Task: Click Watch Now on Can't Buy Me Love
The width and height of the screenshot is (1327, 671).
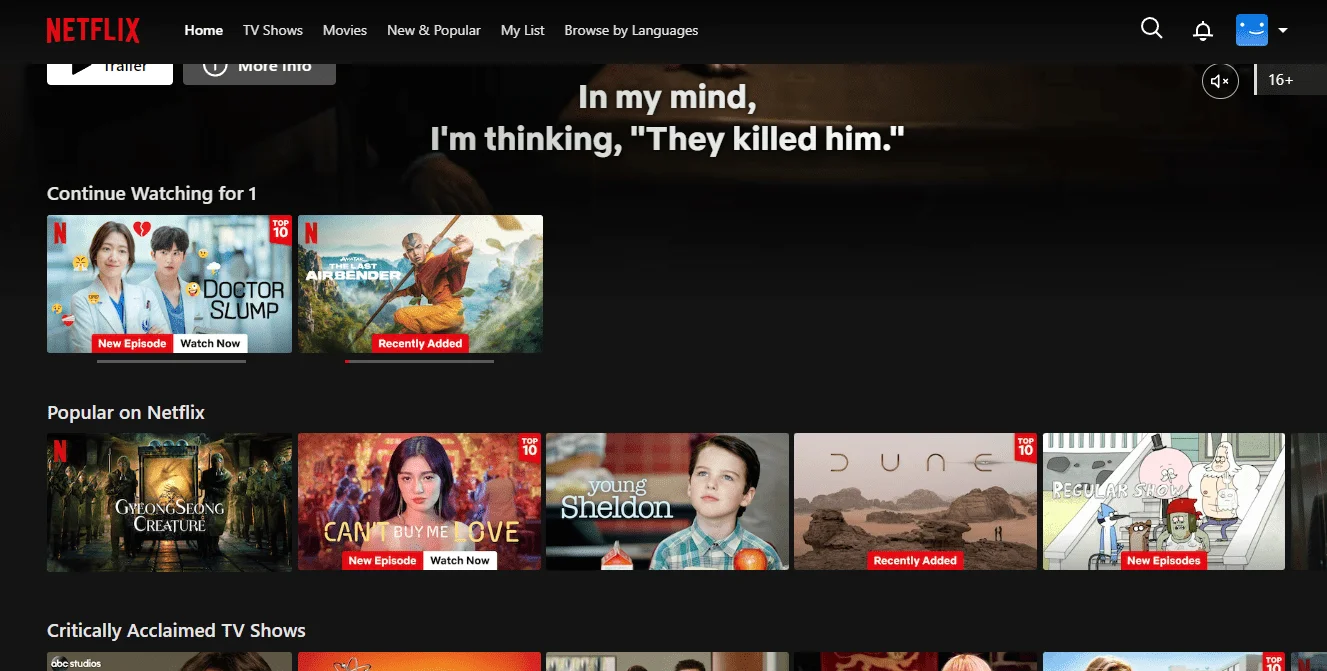Action: point(460,561)
